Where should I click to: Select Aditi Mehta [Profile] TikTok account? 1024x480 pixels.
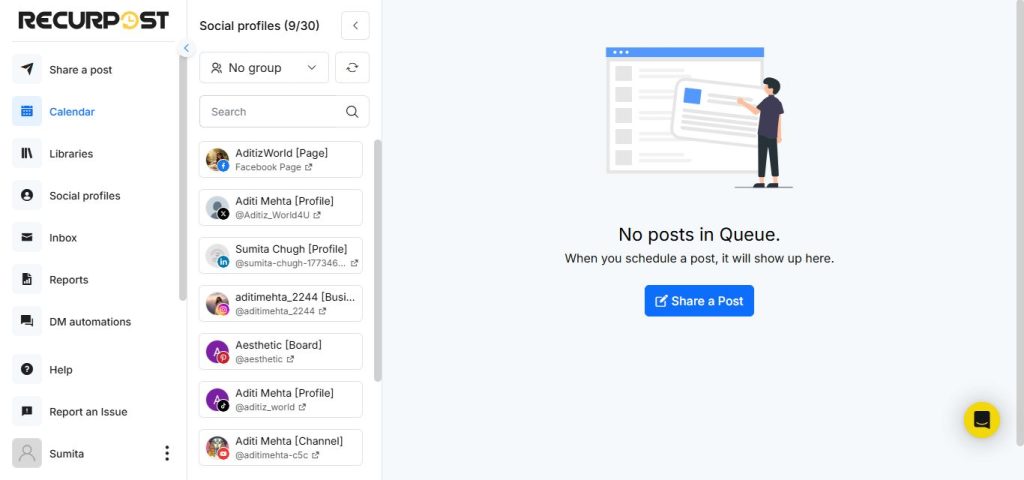coord(281,400)
